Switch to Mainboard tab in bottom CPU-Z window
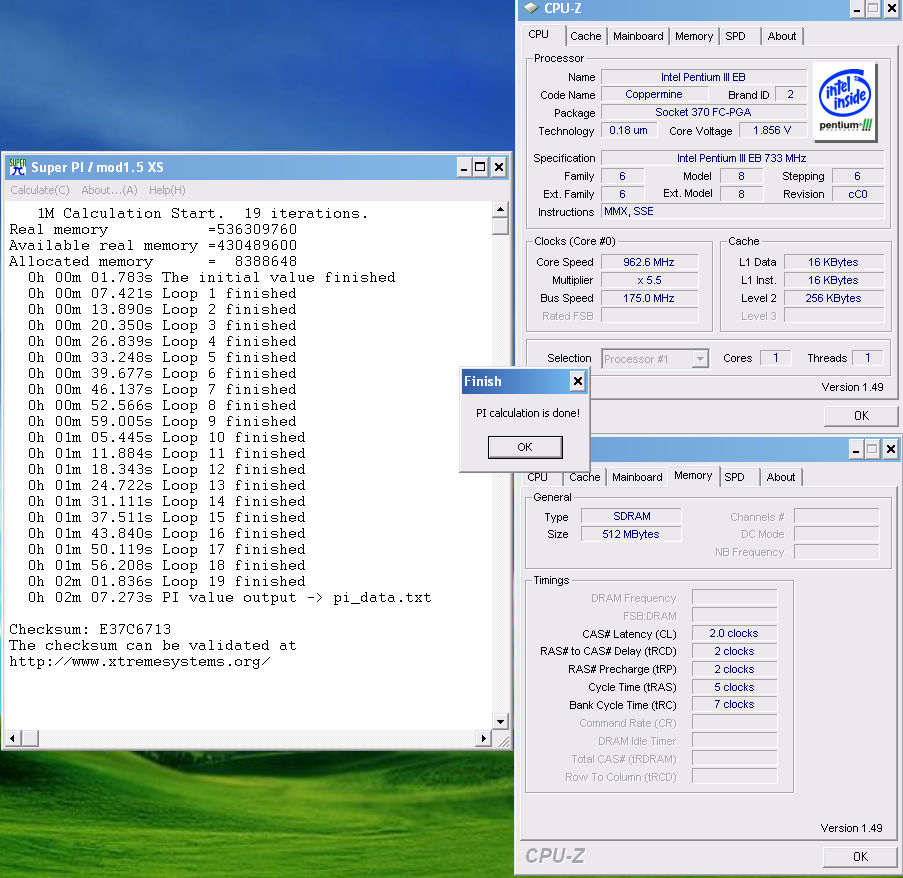903x878 pixels. 637,477
